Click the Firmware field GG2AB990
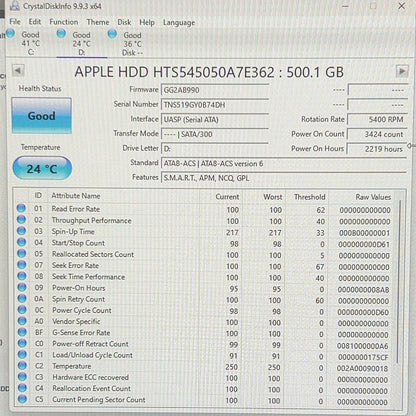Image resolution: width=416 pixels, height=416 pixels. tap(215, 90)
